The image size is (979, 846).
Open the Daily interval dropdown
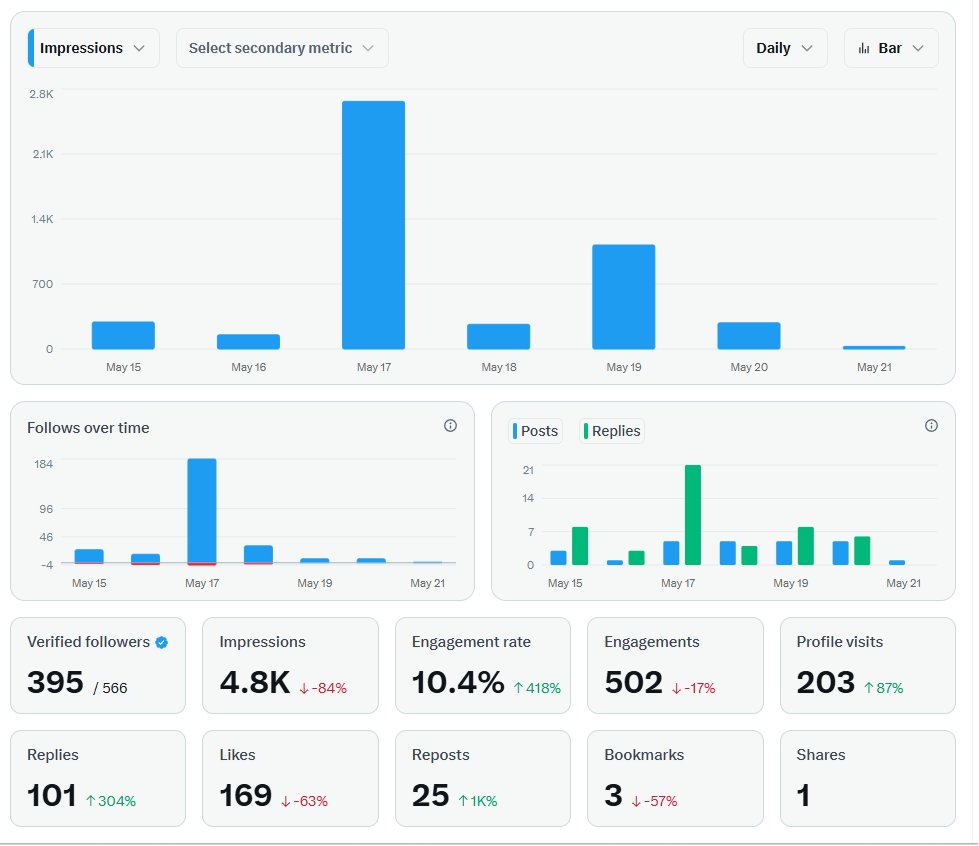coord(785,48)
